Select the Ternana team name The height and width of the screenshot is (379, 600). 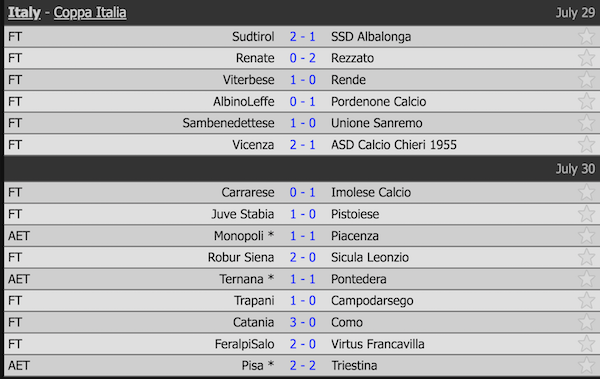click(241, 279)
